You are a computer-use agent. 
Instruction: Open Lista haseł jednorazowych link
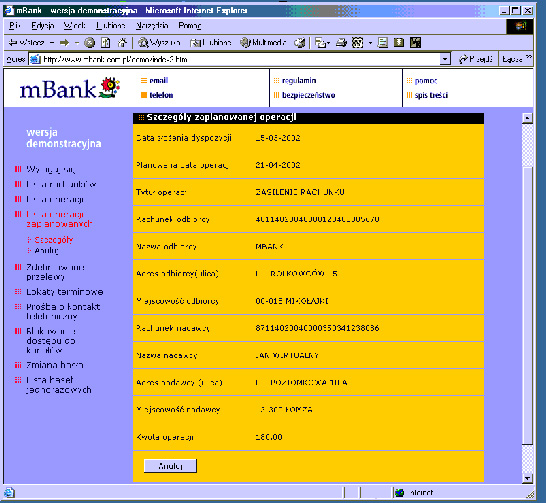(59, 385)
